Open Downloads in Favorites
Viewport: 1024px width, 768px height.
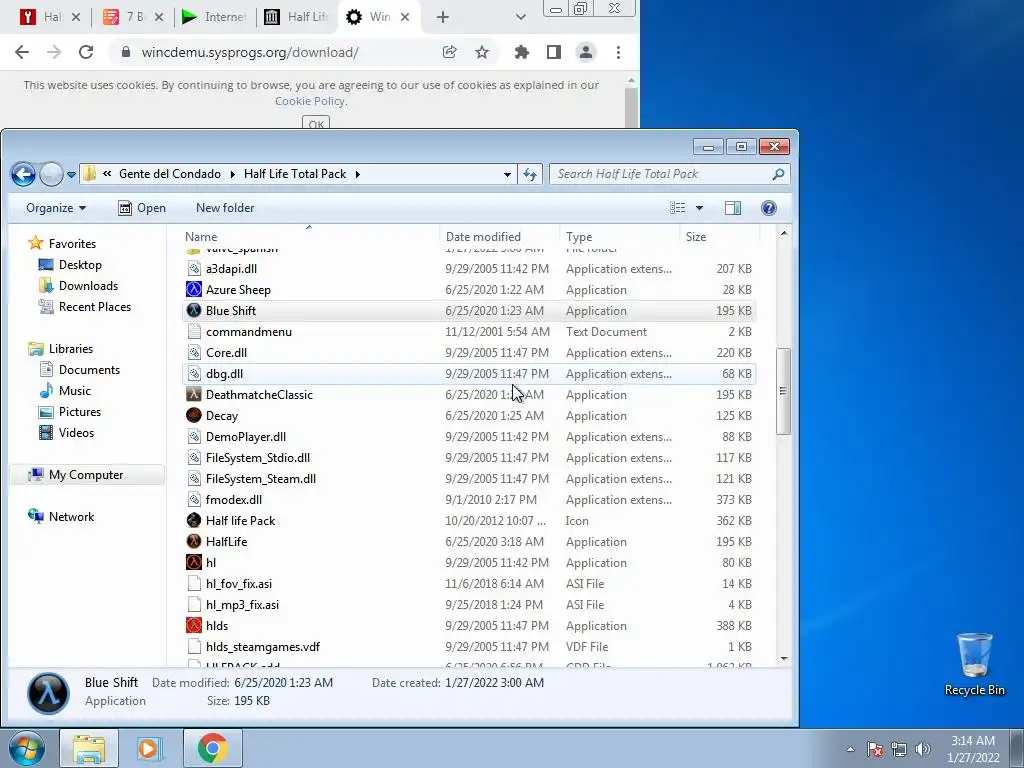(x=88, y=285)
